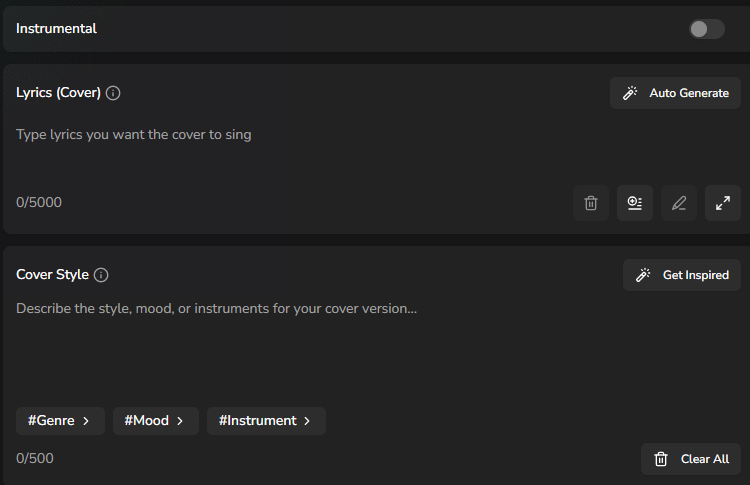Expand the lyrics editor to fullscreen
This screenshot has height=485, width=750.
coord(723,203)
